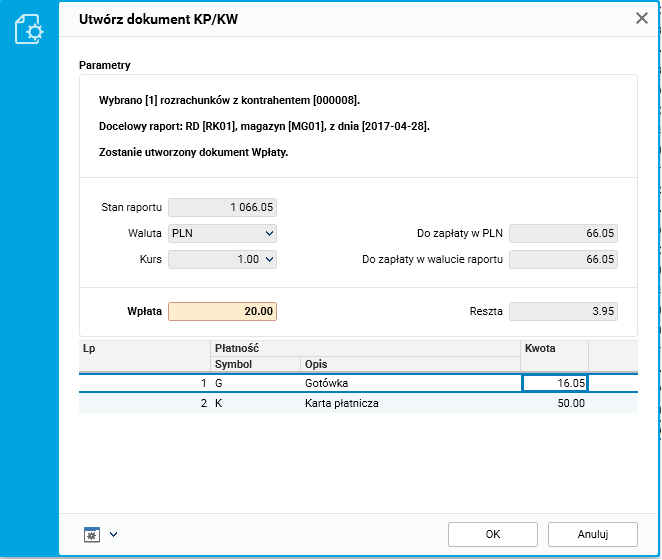
Task: Click the Do zapłaty w PLN field
Action: [x=563, y=233]
